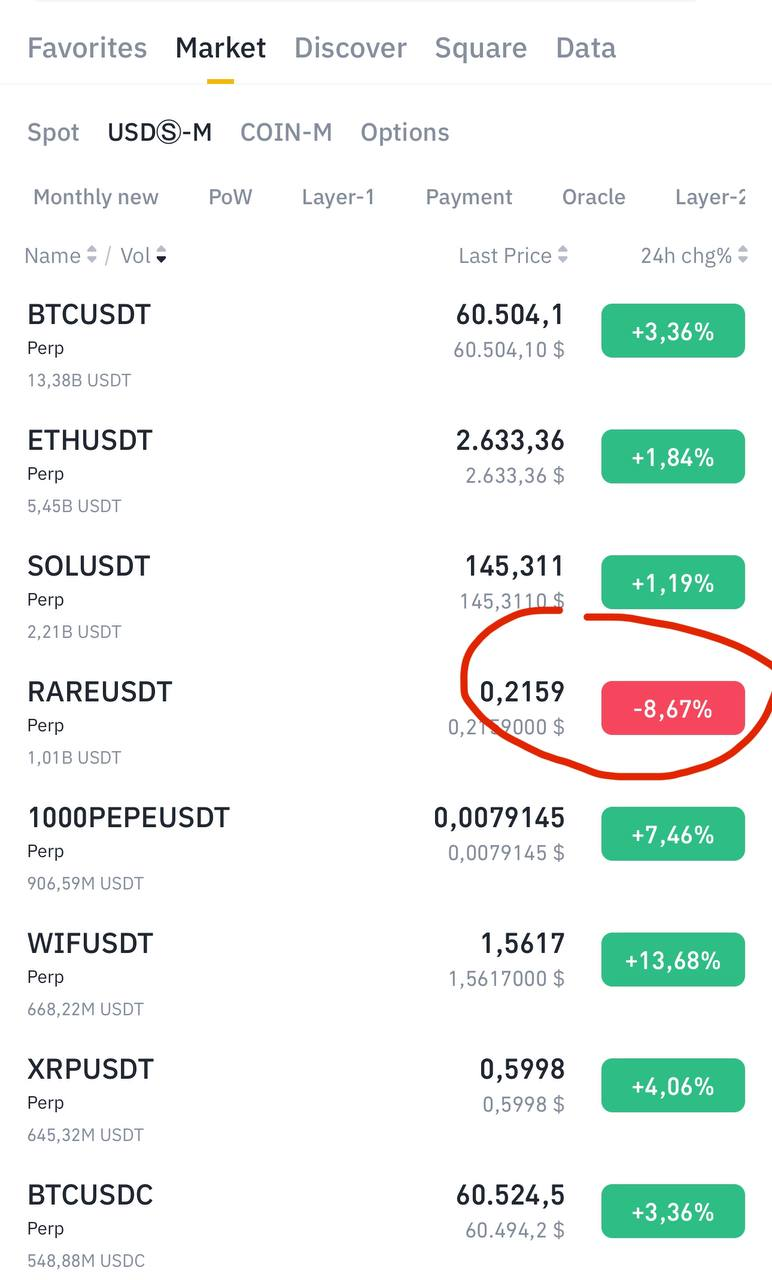Filter by Oracle category
This screenshot has width=772, height=1280.
pos(593,197)
